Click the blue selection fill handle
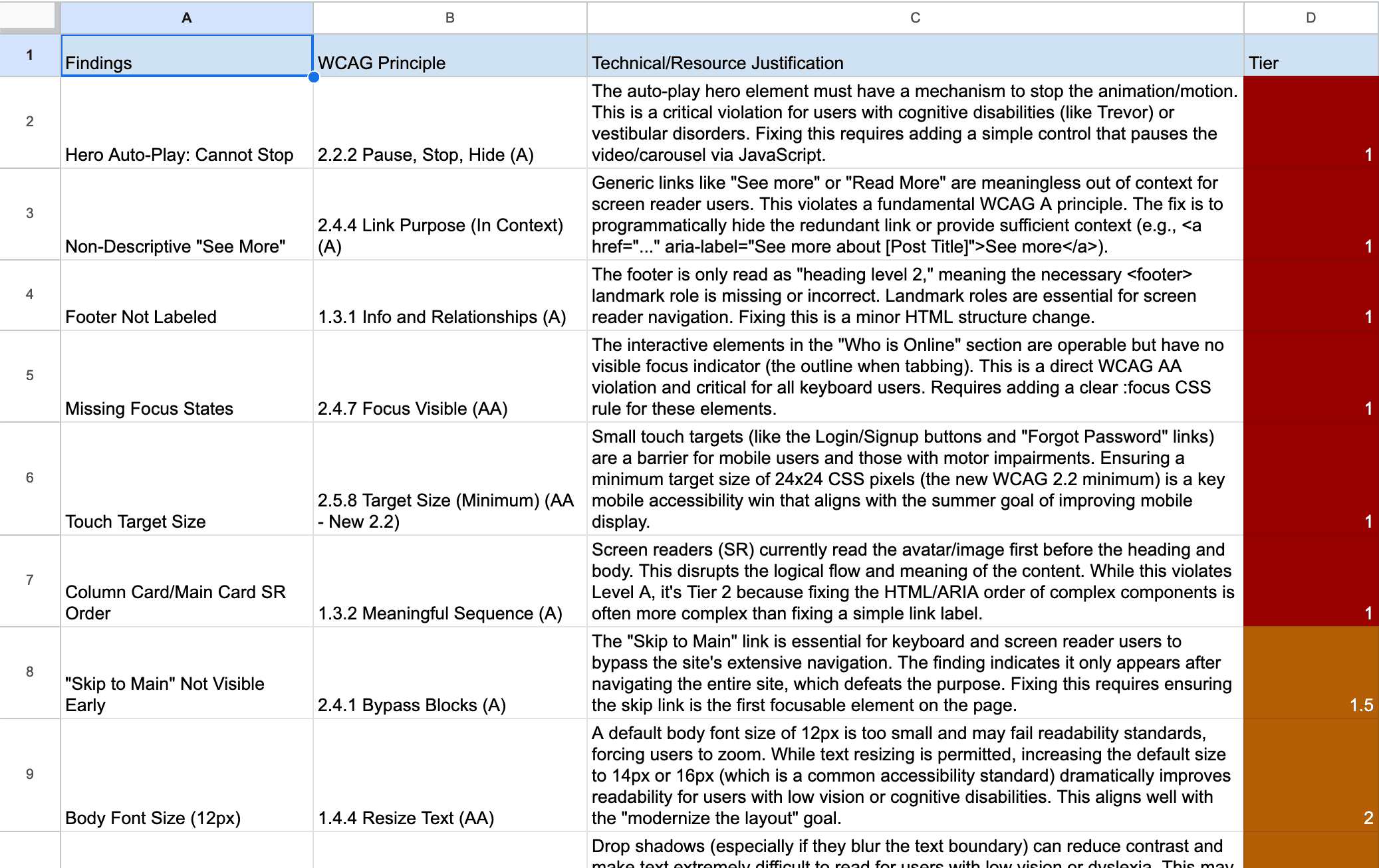 click(314, 77)
